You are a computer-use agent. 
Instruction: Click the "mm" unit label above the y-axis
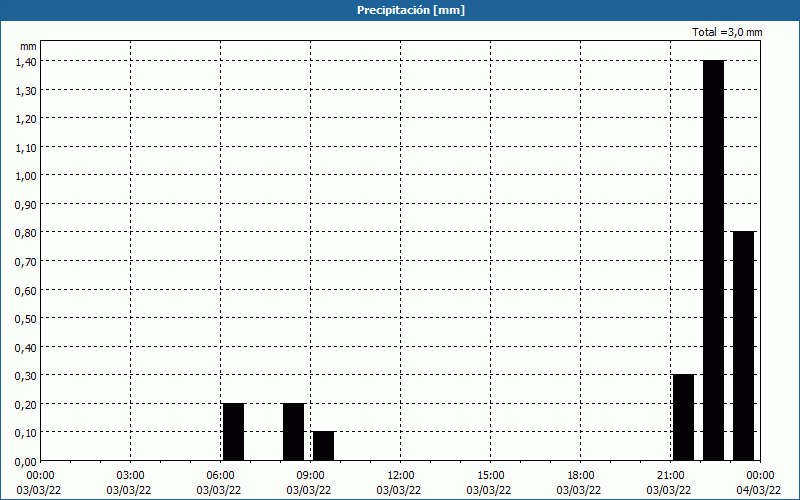28,46
